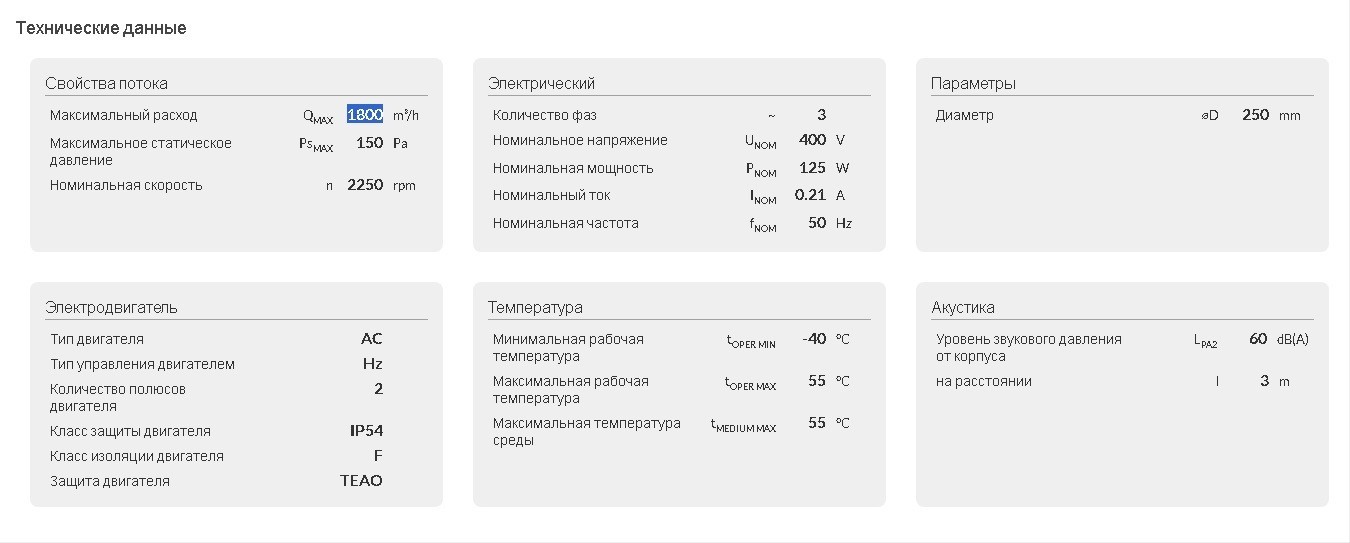Viewport: 1350px width, 543px height.
Task: Click the Акустика section title
Action: tap(963, 307)
